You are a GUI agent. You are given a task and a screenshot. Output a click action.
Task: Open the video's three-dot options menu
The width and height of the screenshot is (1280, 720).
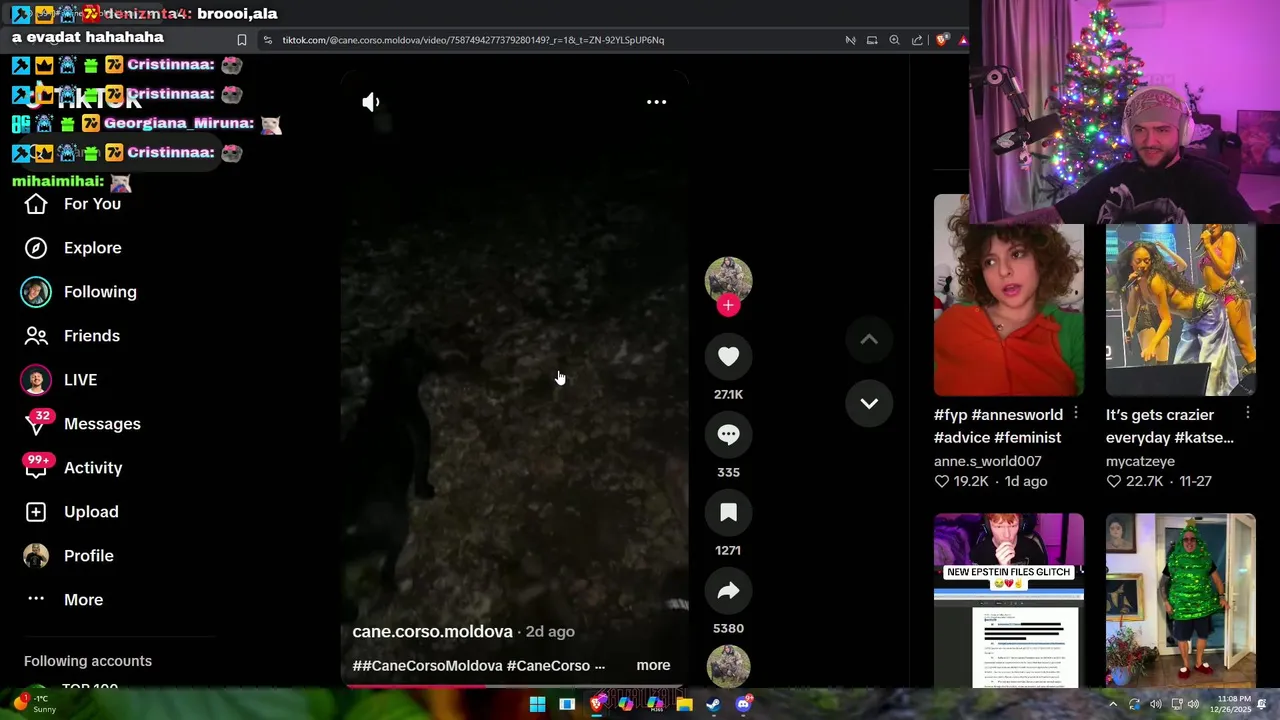pos(656,102)
